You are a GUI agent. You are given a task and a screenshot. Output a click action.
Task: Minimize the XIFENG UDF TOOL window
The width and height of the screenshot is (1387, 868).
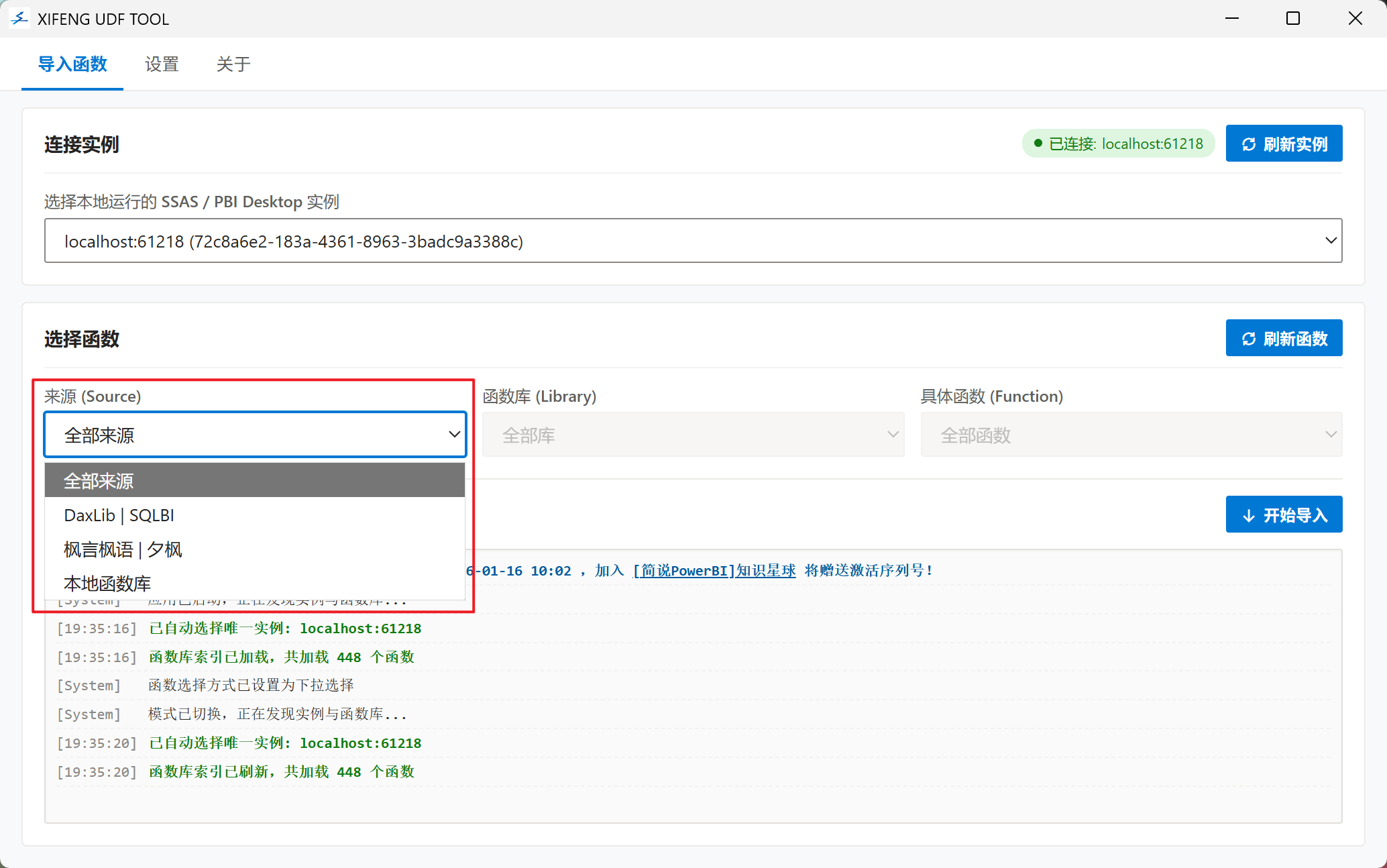1231,19
